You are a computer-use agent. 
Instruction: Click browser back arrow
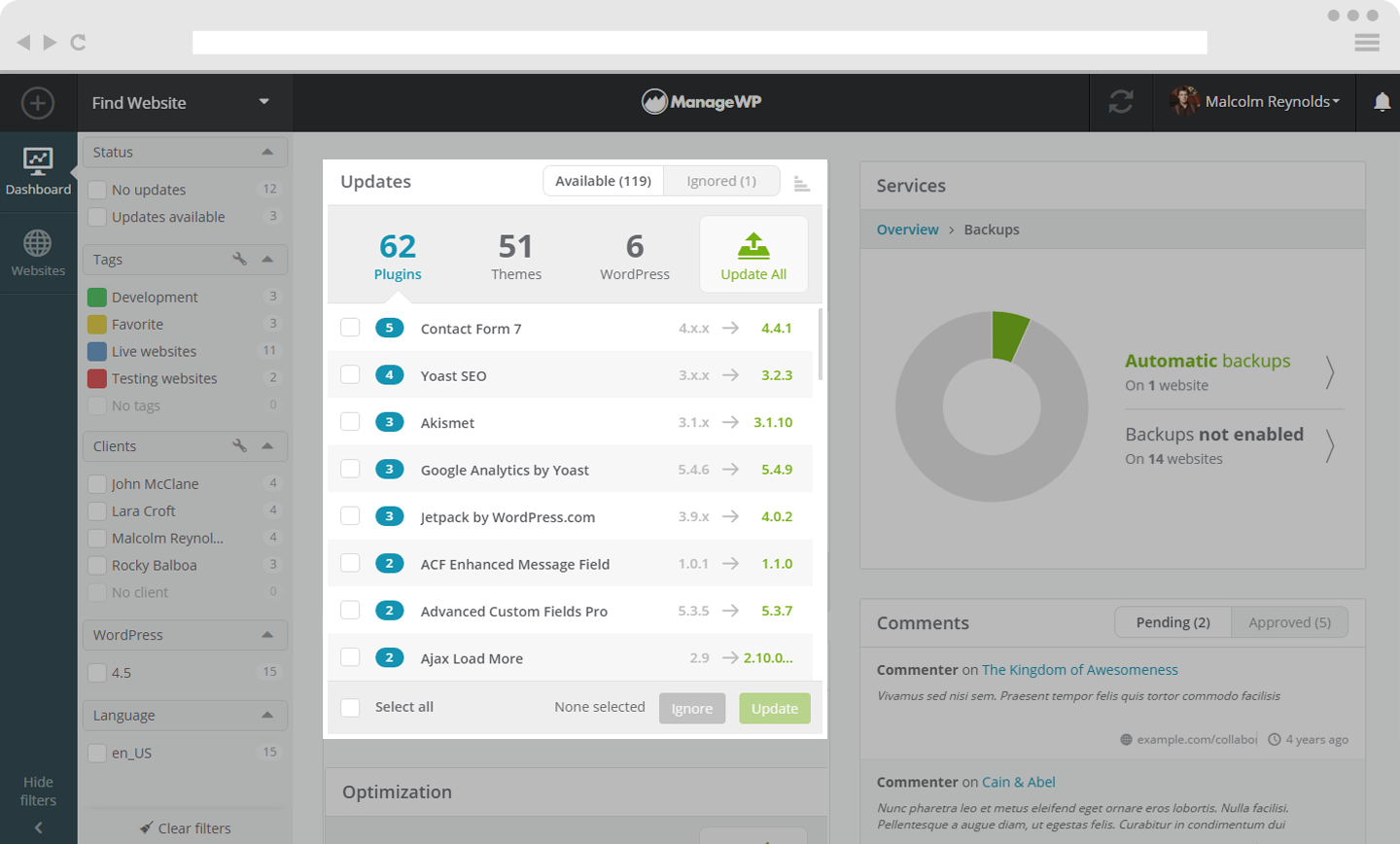(23, 42)
